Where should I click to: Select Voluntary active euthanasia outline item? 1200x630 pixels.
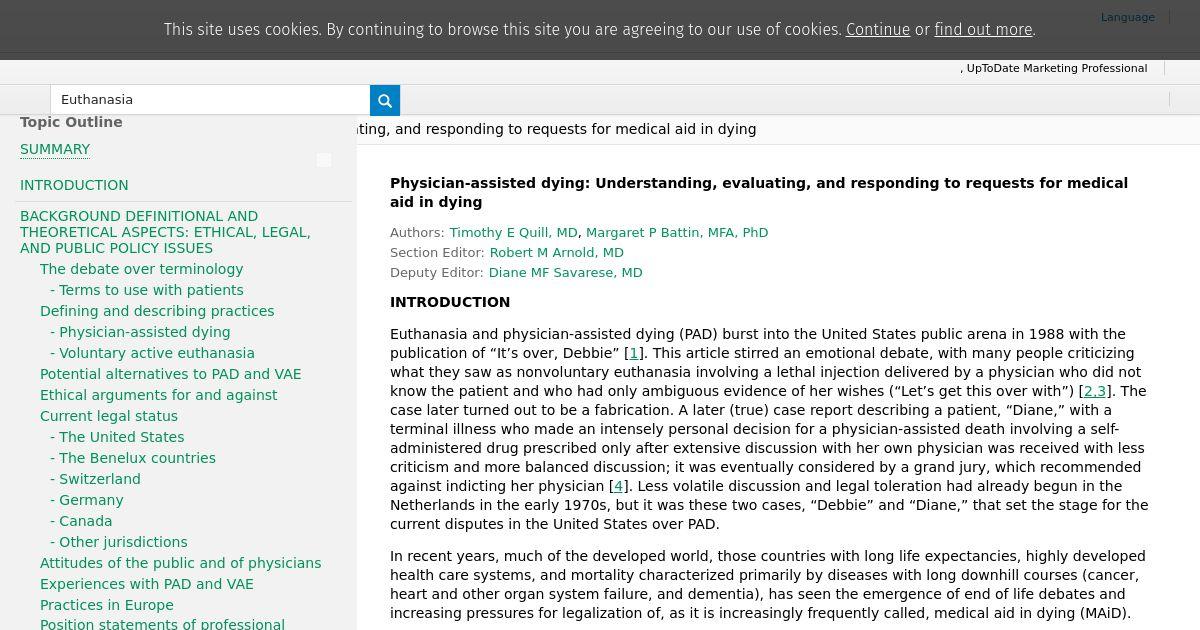[156, 353]
